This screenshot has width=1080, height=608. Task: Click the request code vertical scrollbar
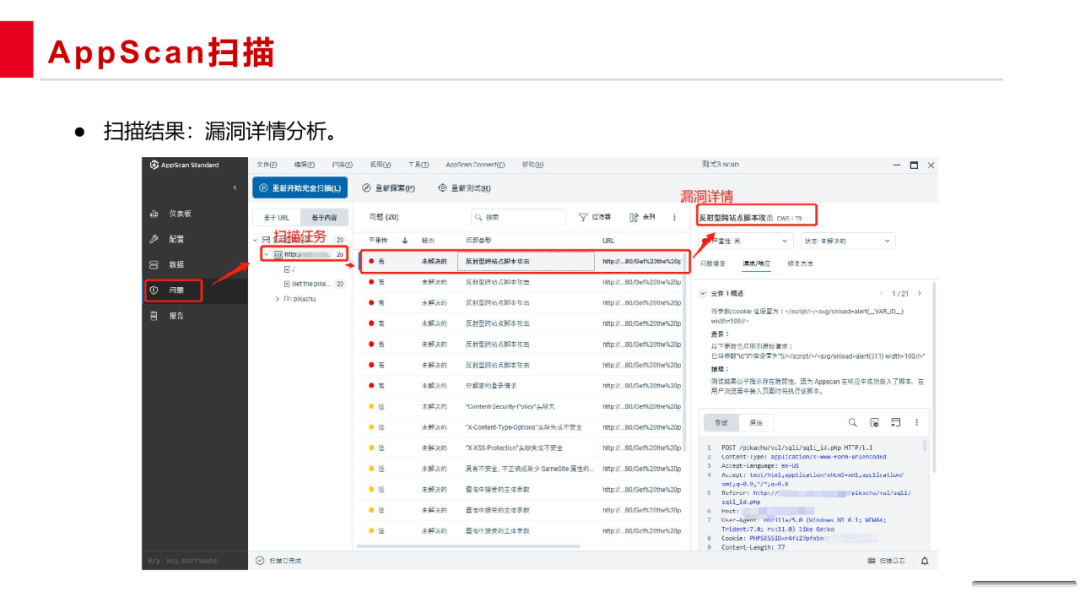point(924,445)
